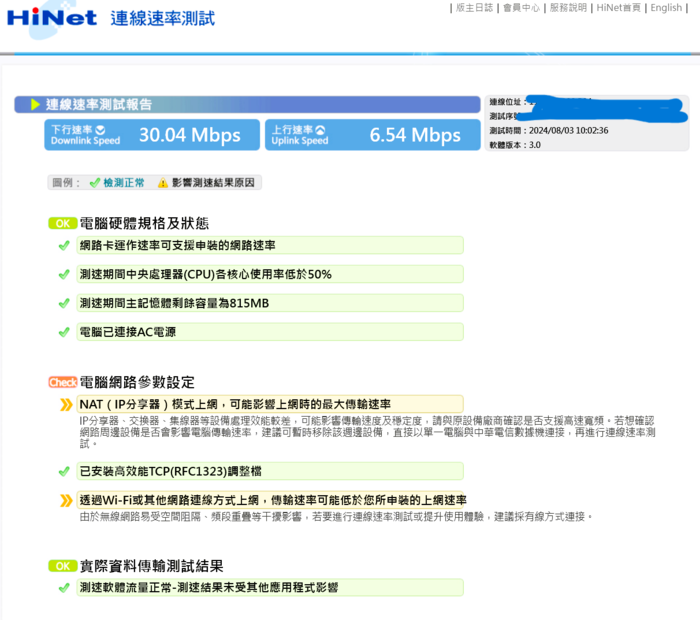Screen dimensions: 700x620
Task: Click the OK badge beside 電腦硬體規格及狀態
Action: (62, 223)
